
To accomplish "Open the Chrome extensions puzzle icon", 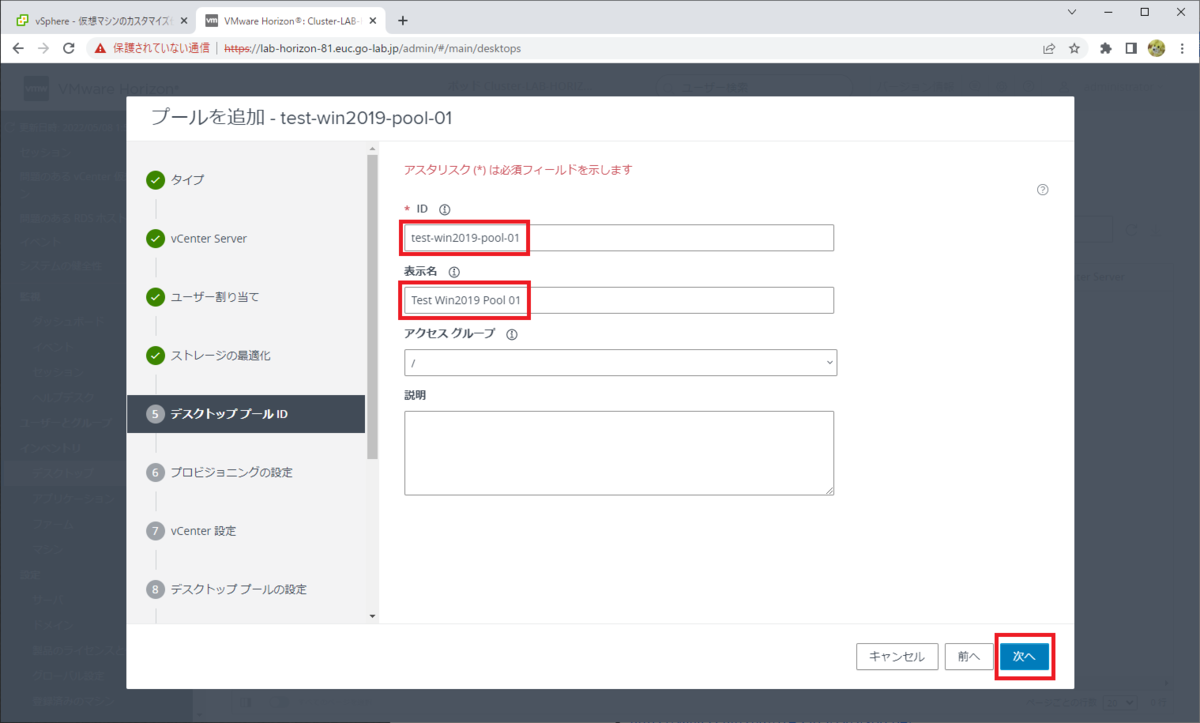I will 1106,48.
